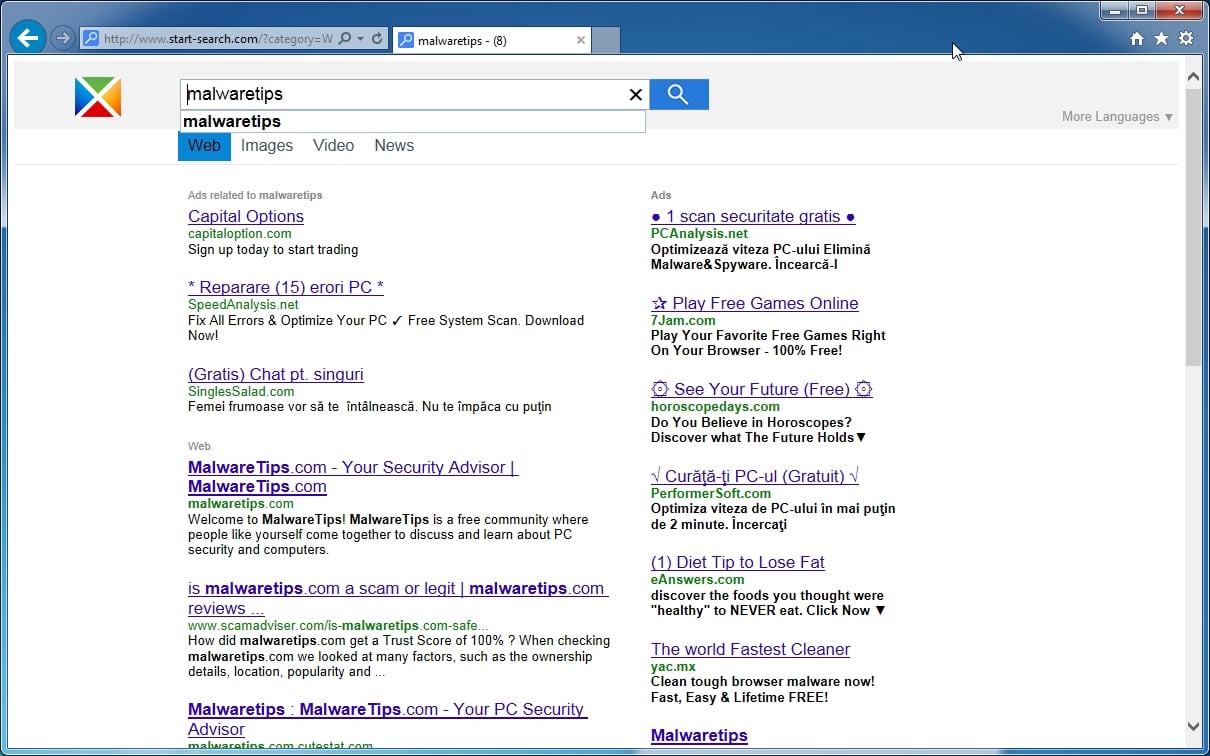Click the http://www.start-search.com address field
This screenshot has width=1210, height=756.
click(x=218, y=39)
